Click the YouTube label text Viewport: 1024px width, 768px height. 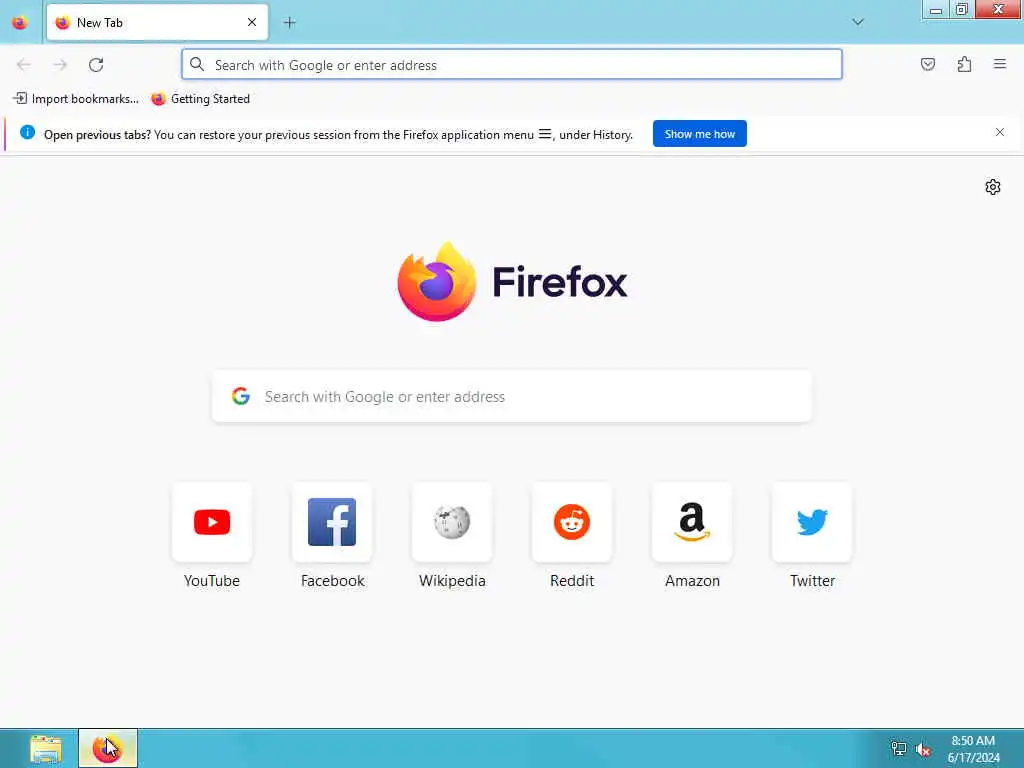coord(212,581)
